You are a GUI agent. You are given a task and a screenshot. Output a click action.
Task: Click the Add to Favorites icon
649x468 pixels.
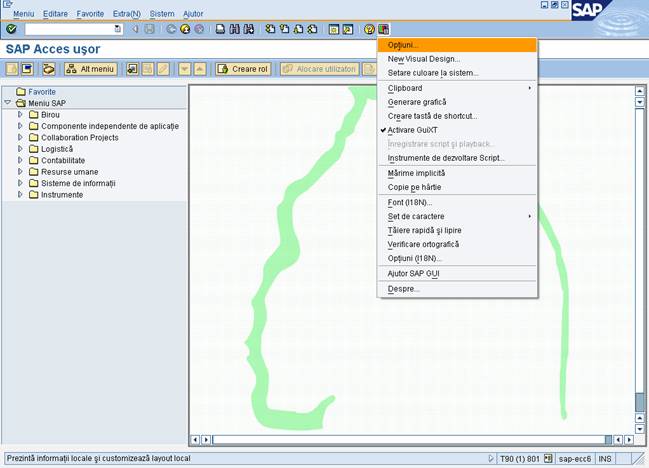[132, 69]
